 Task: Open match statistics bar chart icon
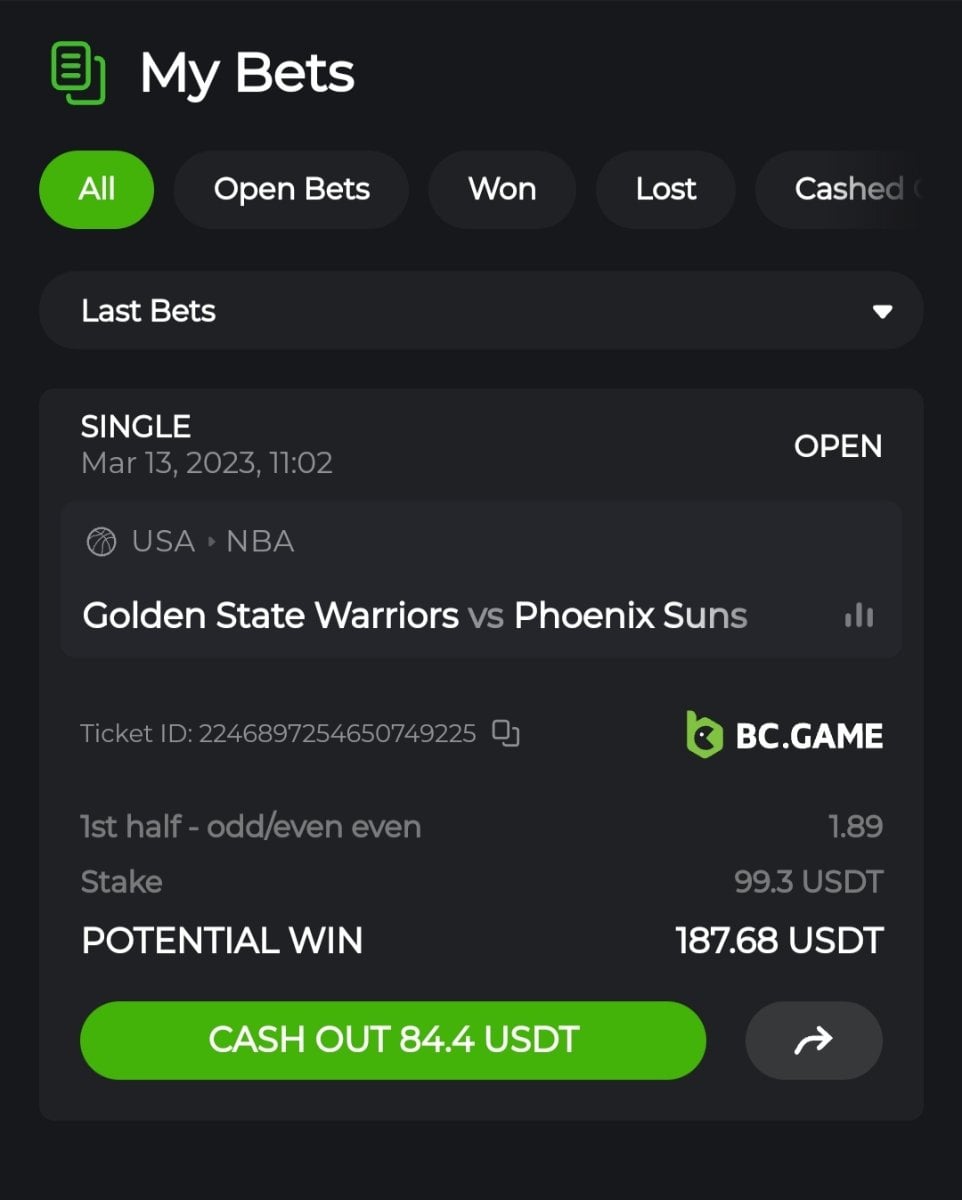(x=859, y=616)
